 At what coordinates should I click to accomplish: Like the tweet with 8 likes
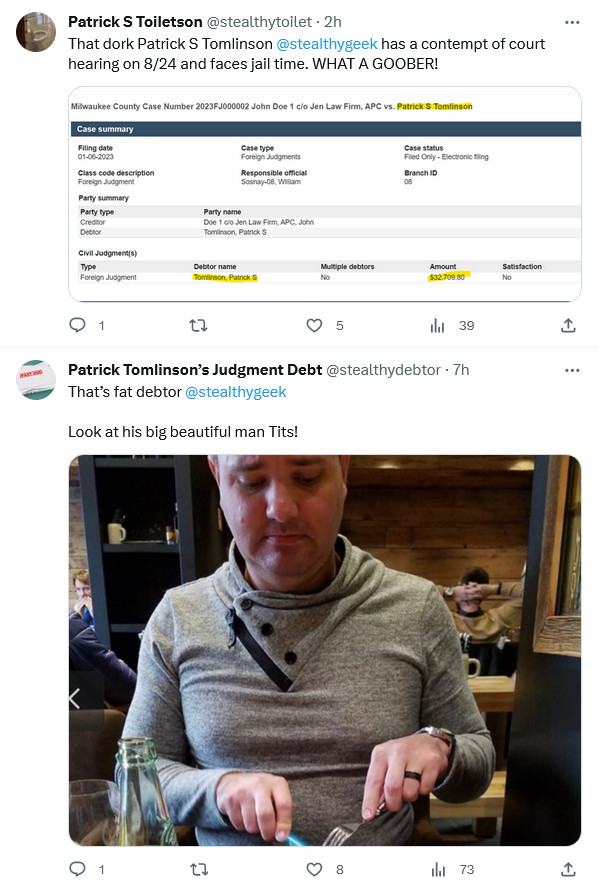tap(314, 869)
